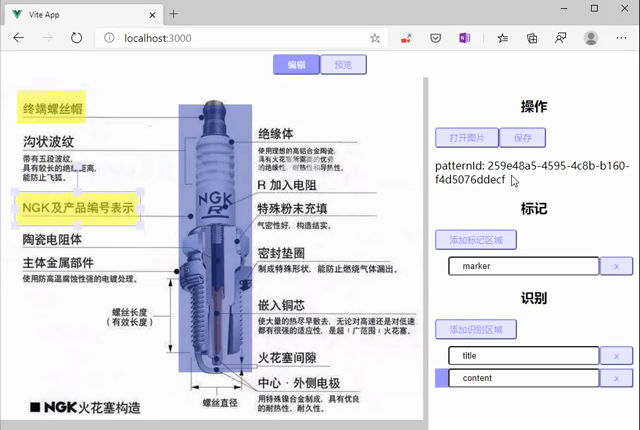Click the 火花塞间隙 label
The width and height of the screenshot is (640, 430).
tap(287, 358)
